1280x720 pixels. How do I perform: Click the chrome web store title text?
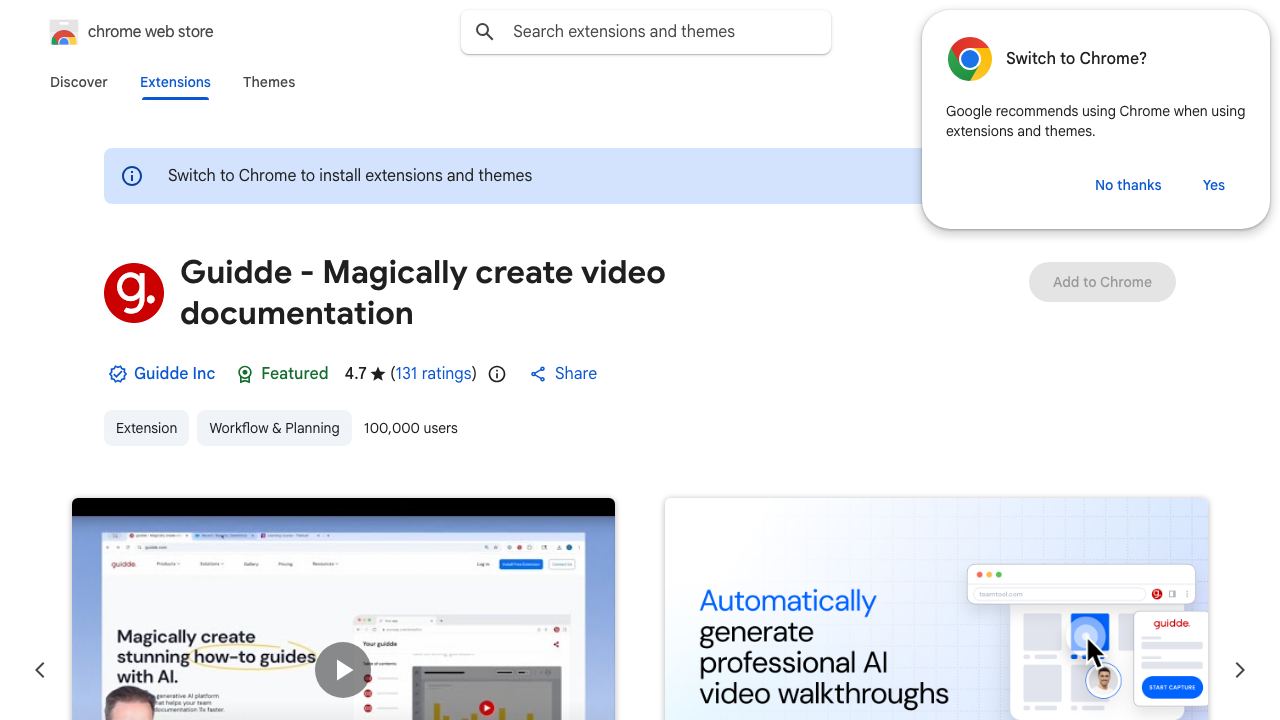[151, 32]
